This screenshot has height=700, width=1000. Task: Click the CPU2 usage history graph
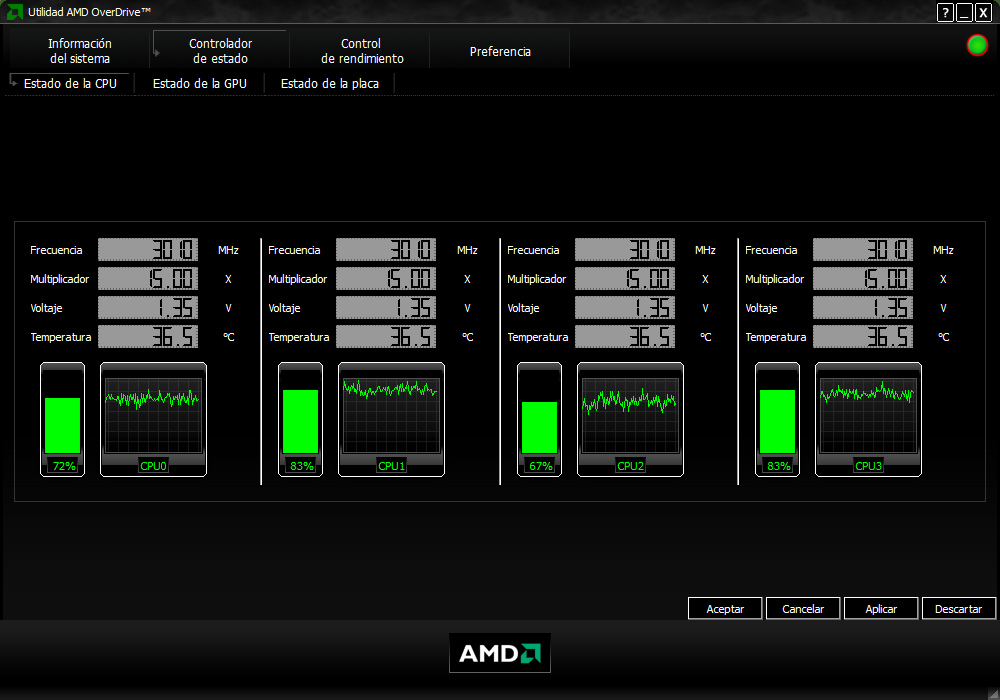[630, 415]
